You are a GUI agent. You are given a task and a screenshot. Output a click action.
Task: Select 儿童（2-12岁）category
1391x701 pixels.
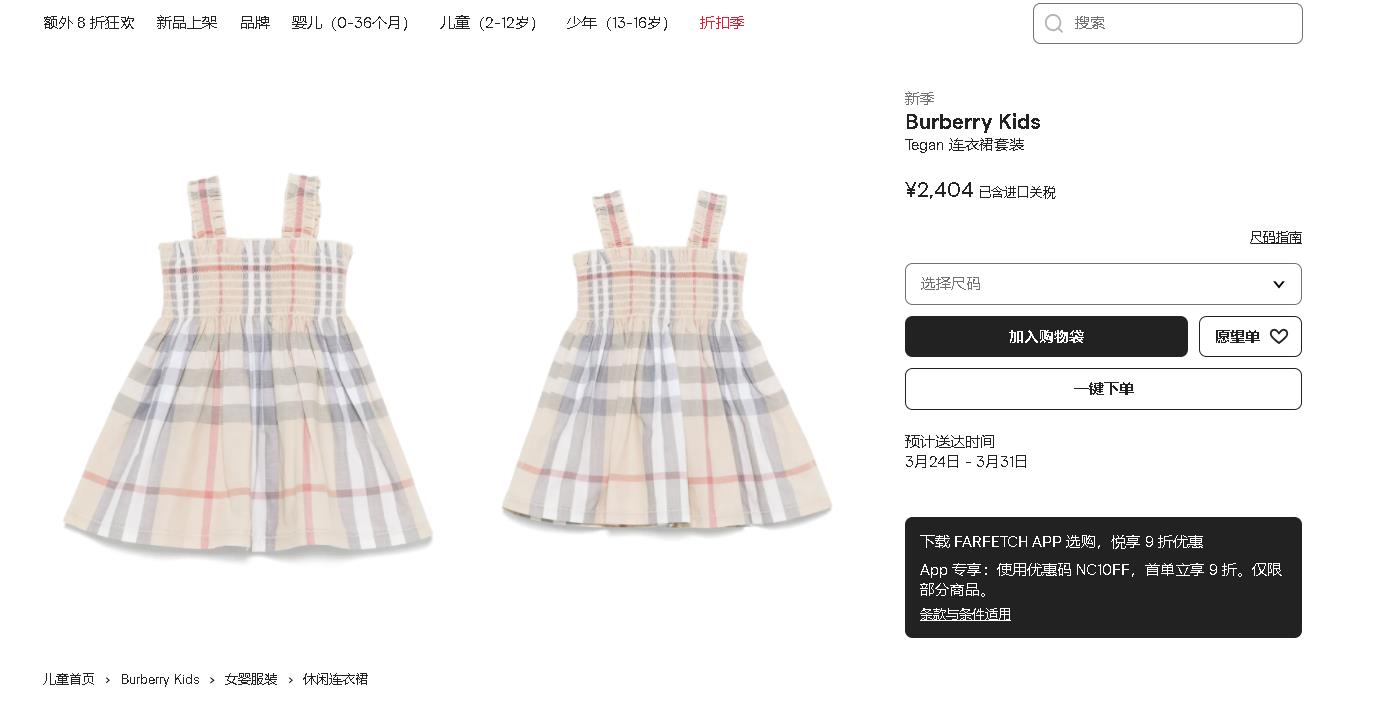coord(488,22)
